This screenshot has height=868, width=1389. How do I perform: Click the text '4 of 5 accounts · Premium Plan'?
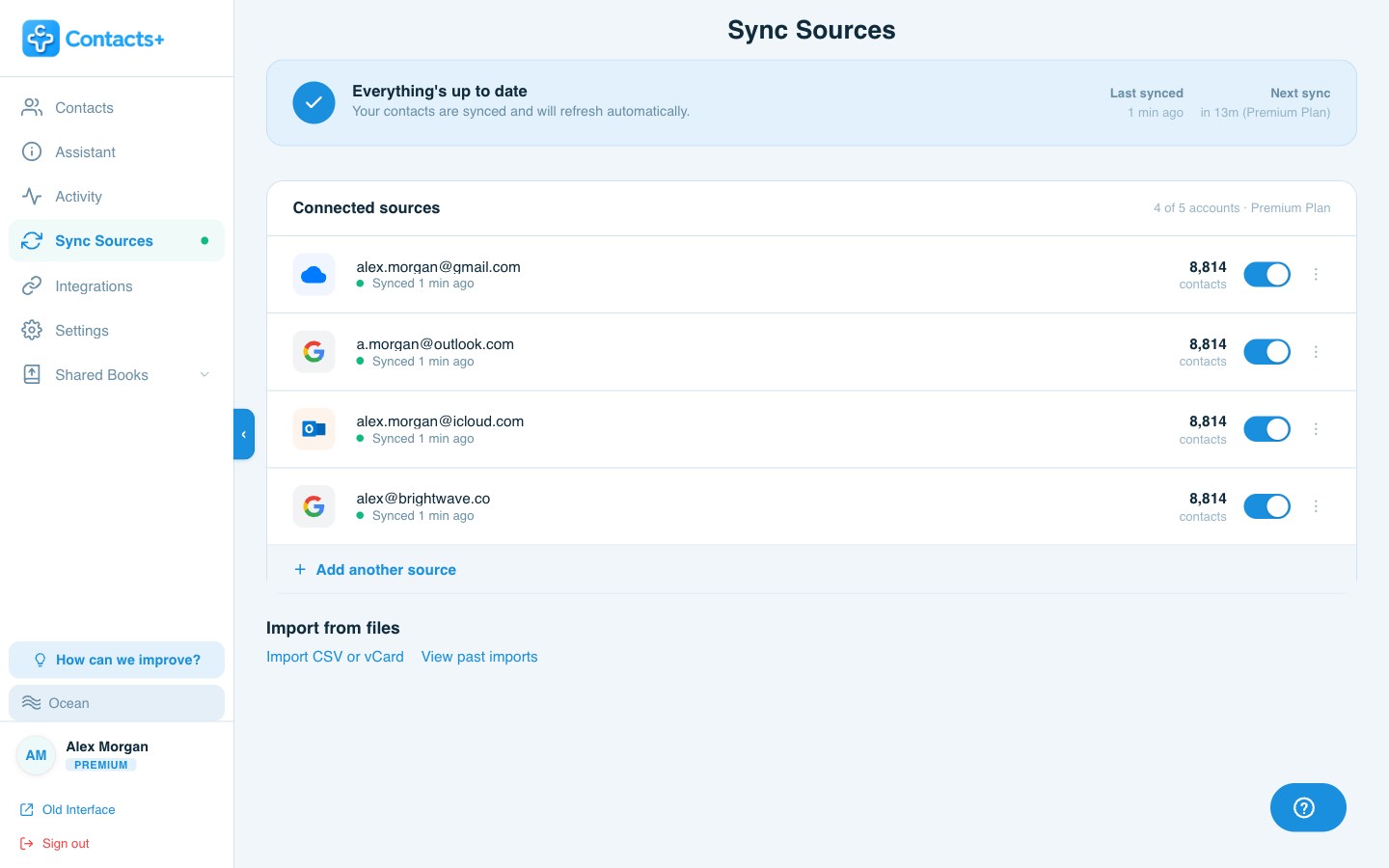coord(1242,208)
